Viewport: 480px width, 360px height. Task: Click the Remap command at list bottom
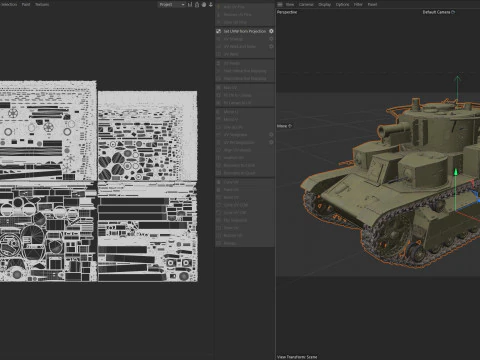tap(230, 243)
